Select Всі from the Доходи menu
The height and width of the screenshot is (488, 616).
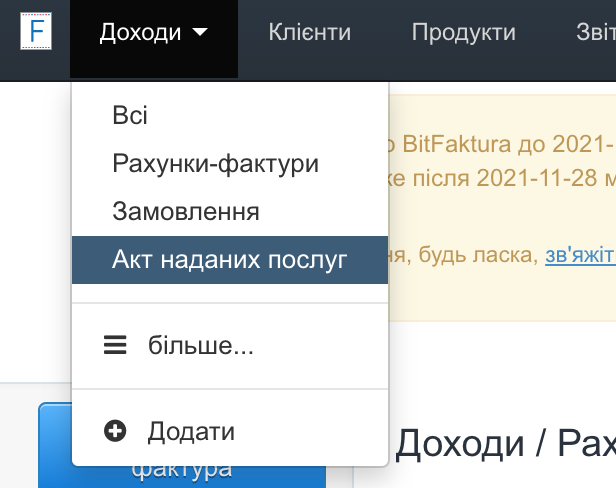tap(230, 116)
